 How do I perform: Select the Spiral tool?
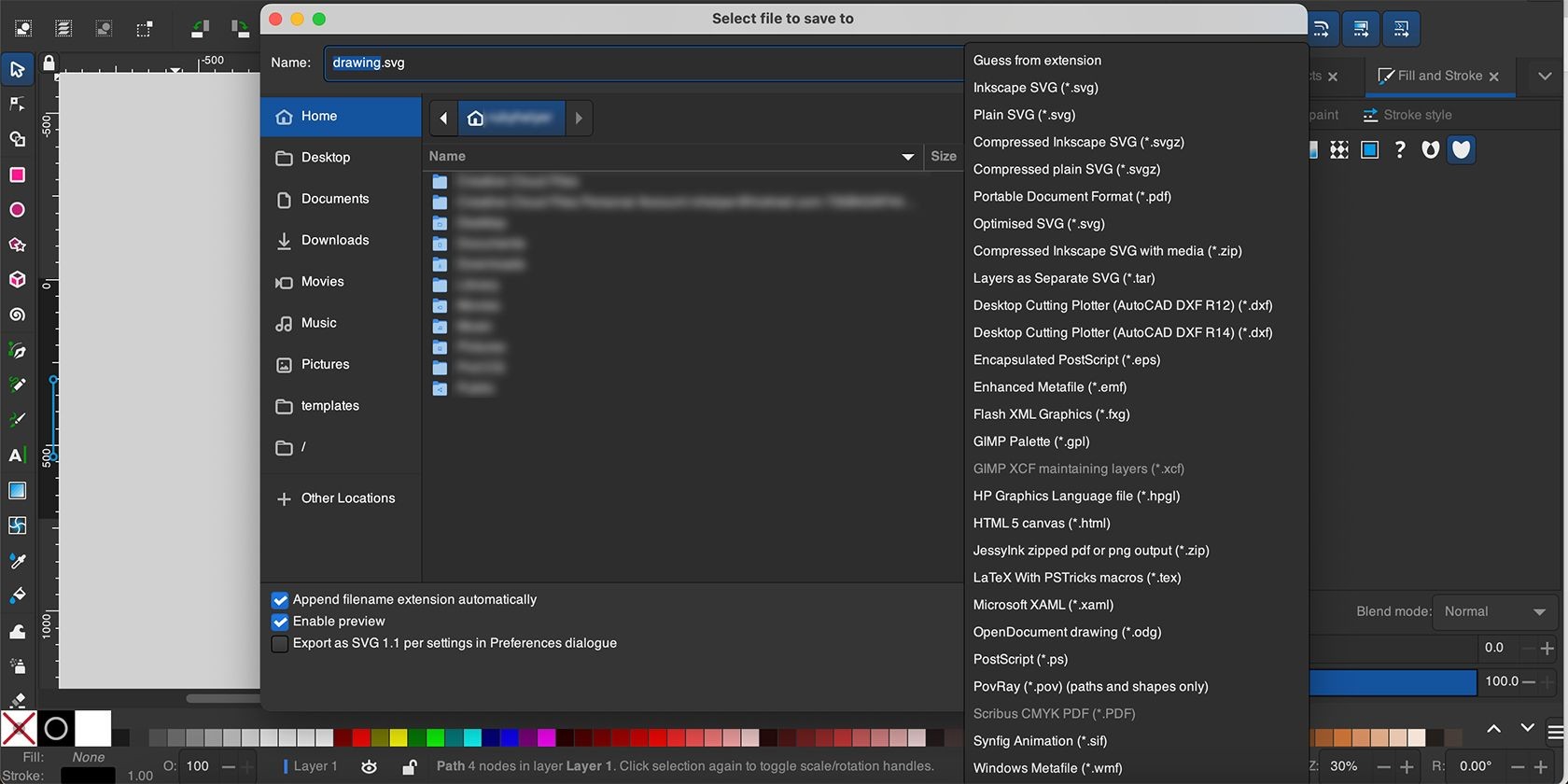pyautogui.click(x=17, y=315)
